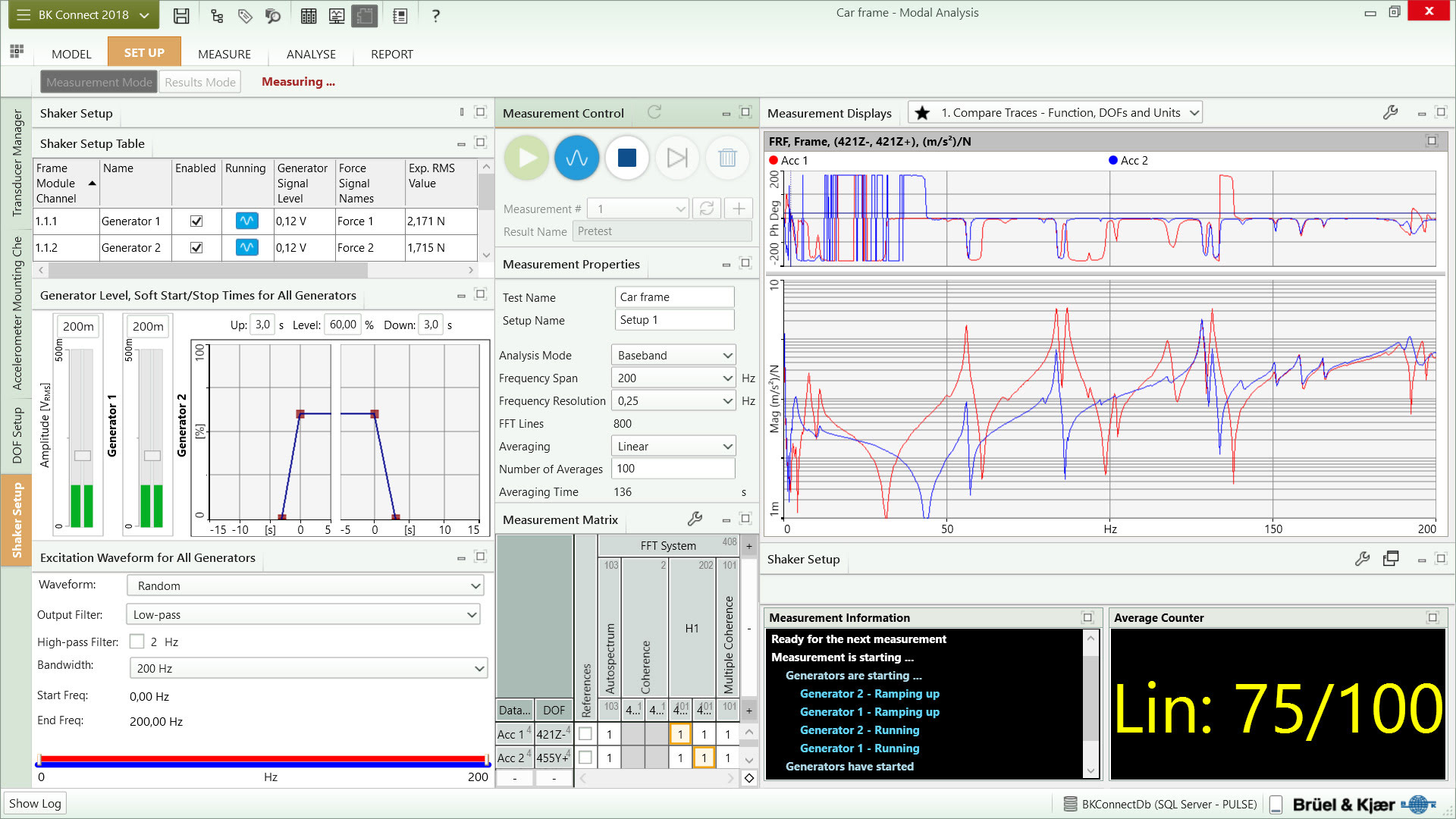
Task: Click Generator 1 amplitude slider handle
Action: coord(83,456)
